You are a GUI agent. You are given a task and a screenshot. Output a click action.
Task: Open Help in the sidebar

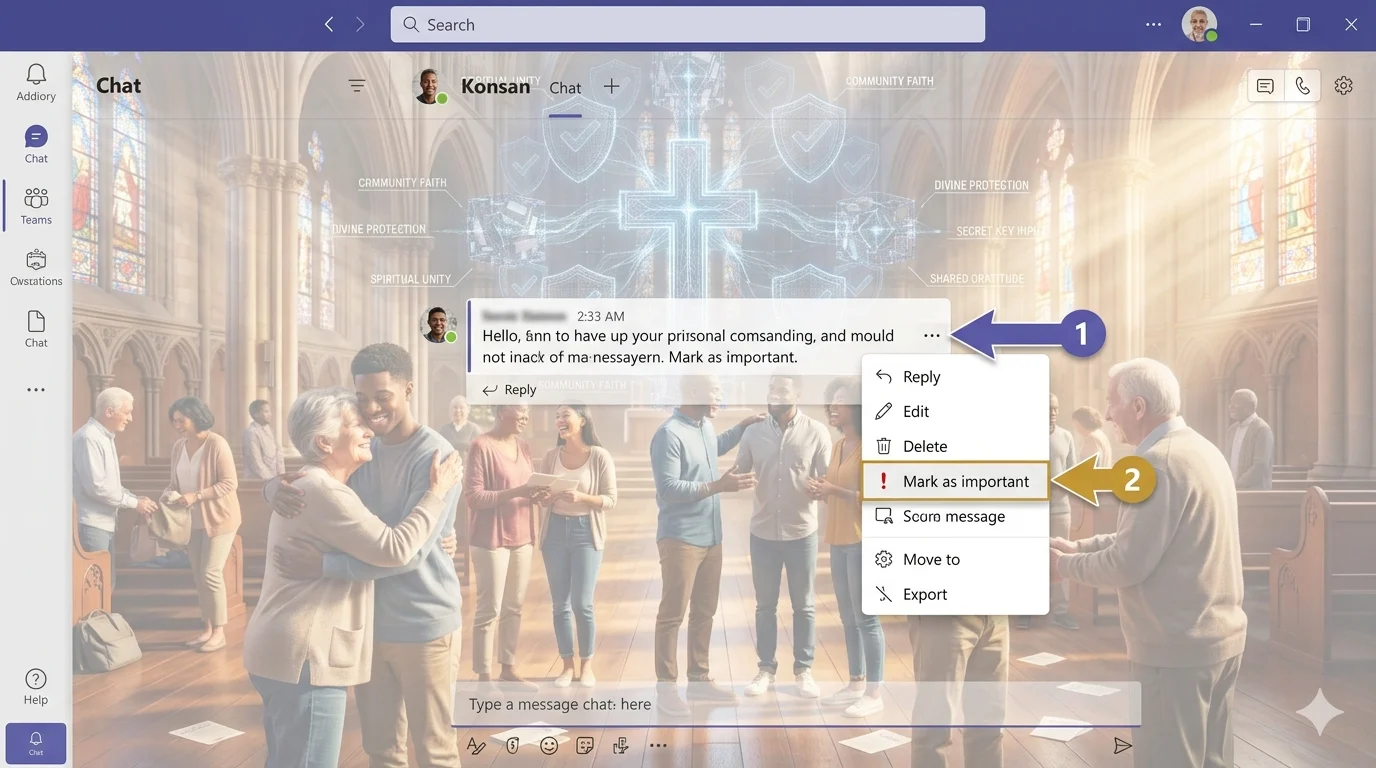click(36, 686)
